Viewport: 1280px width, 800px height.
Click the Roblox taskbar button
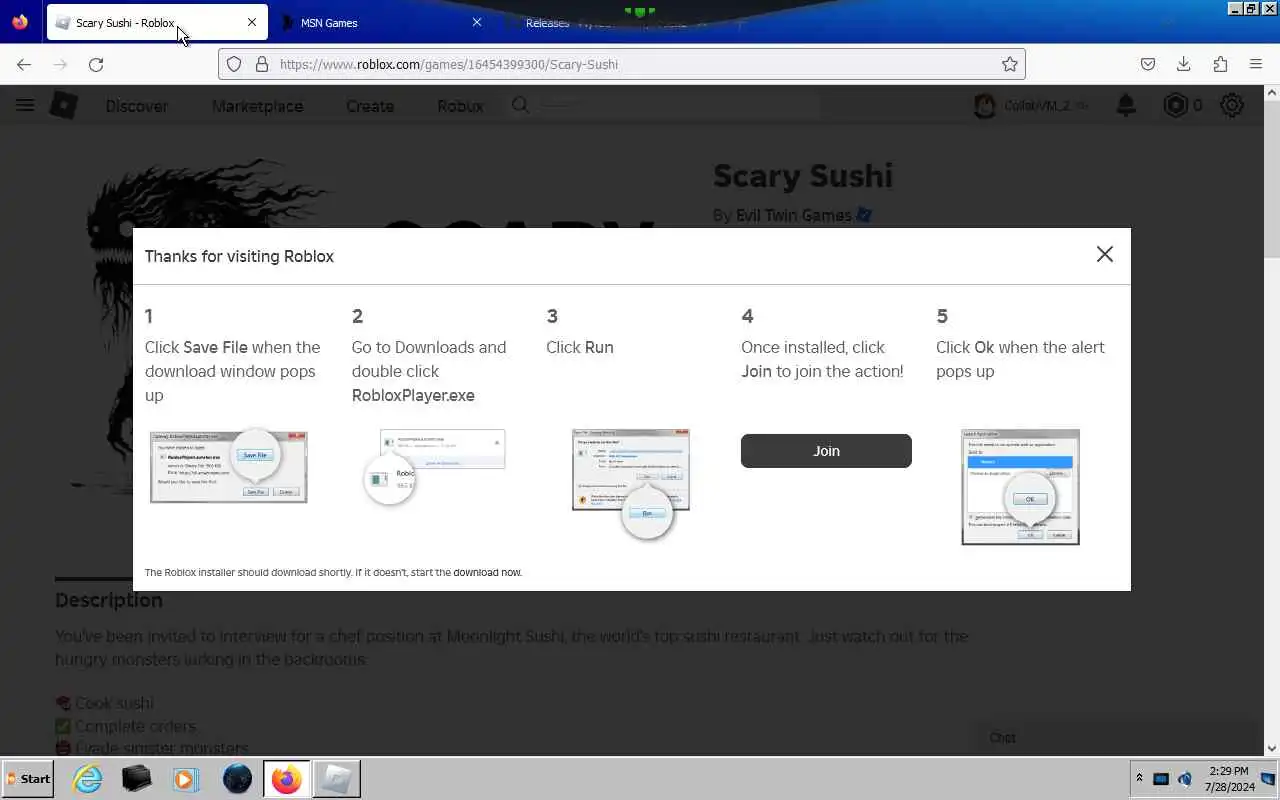(337, 779)
